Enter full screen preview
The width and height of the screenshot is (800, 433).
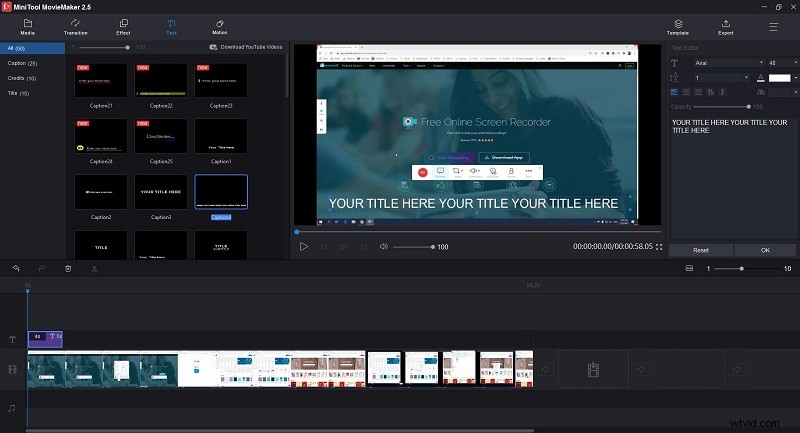(x=659, y=246)
